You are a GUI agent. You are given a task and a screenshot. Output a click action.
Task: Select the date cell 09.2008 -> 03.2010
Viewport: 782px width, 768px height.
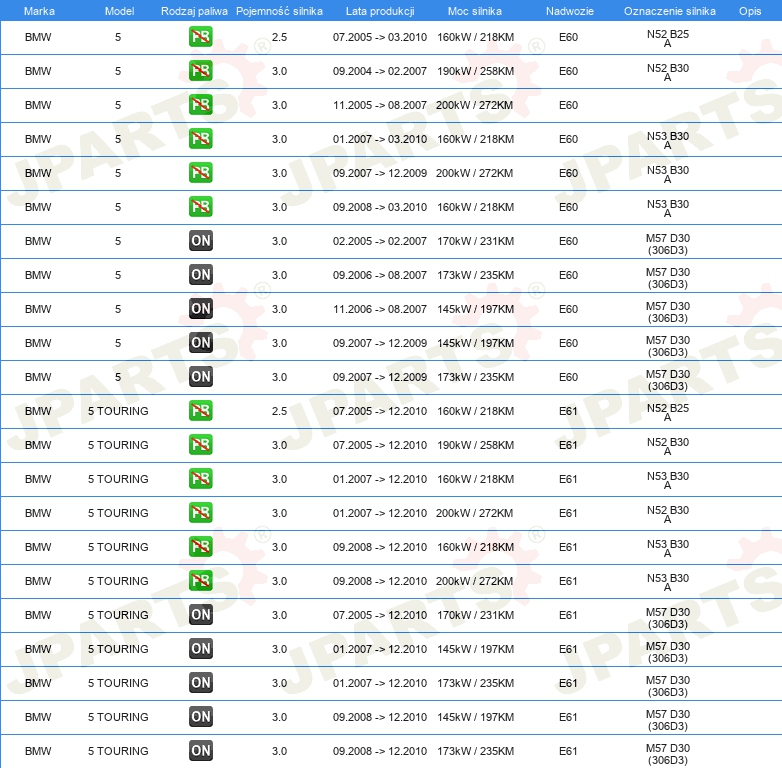(380, 207)
